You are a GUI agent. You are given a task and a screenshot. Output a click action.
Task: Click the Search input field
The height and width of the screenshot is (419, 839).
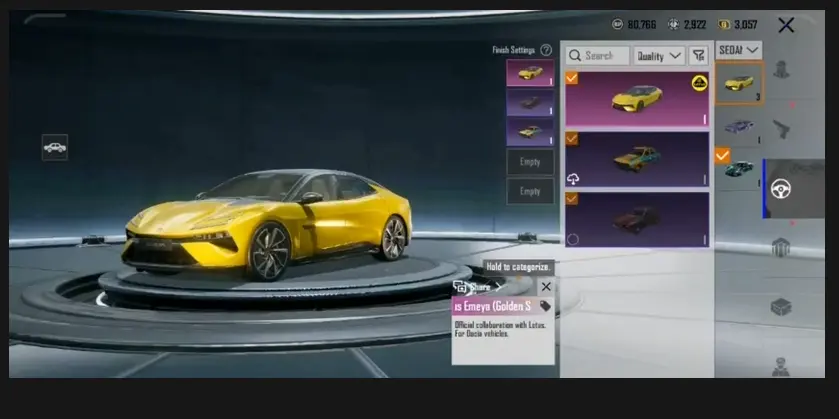tap(598, 56)
